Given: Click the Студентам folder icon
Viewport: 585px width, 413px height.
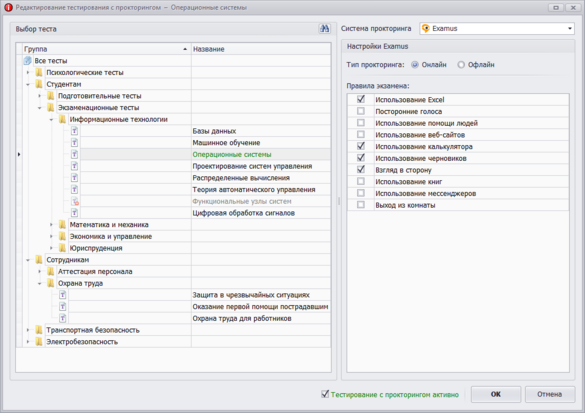Looking at the screenshot, I should [x=39, y=84].
